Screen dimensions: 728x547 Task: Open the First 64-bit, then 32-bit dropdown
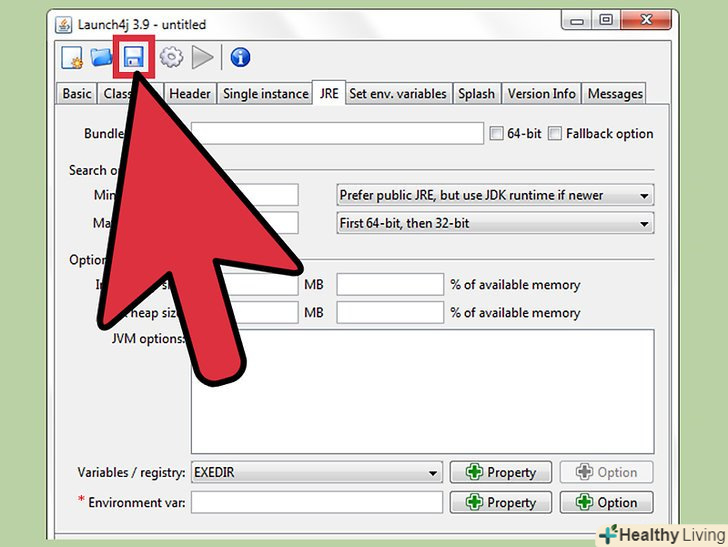click(x=495, y=223)
